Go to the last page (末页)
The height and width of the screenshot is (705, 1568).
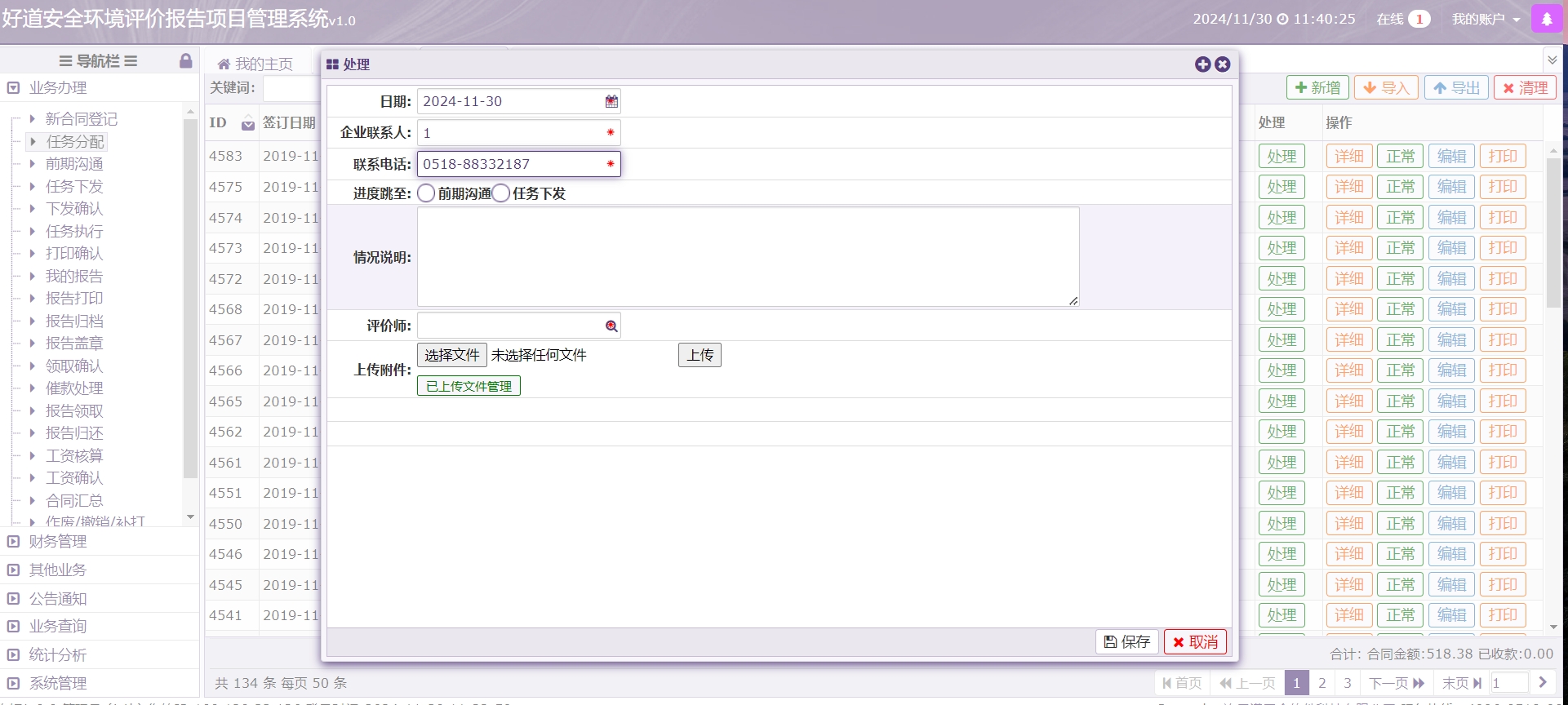[x=1461, y=683]
